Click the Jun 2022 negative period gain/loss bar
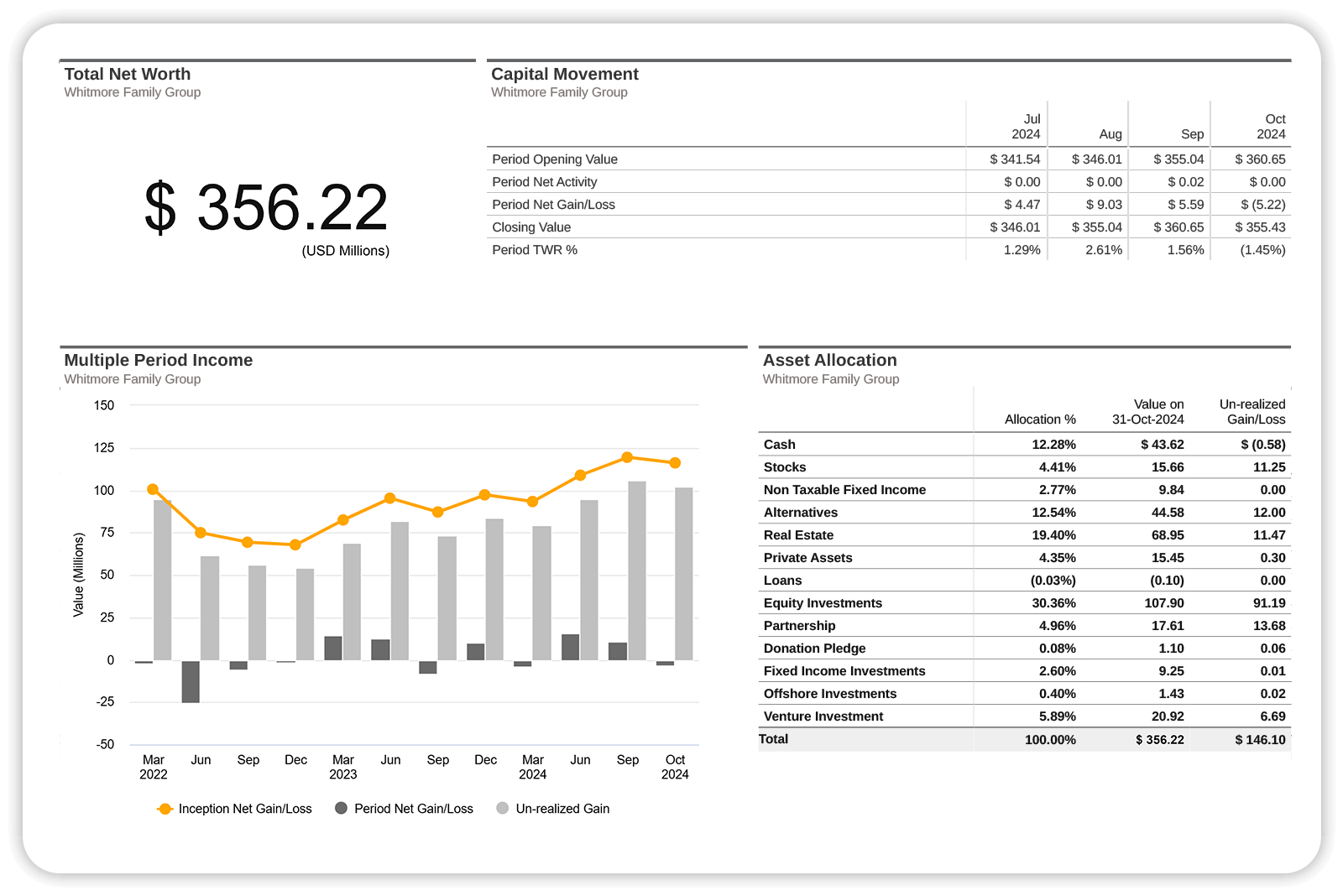 191,681
